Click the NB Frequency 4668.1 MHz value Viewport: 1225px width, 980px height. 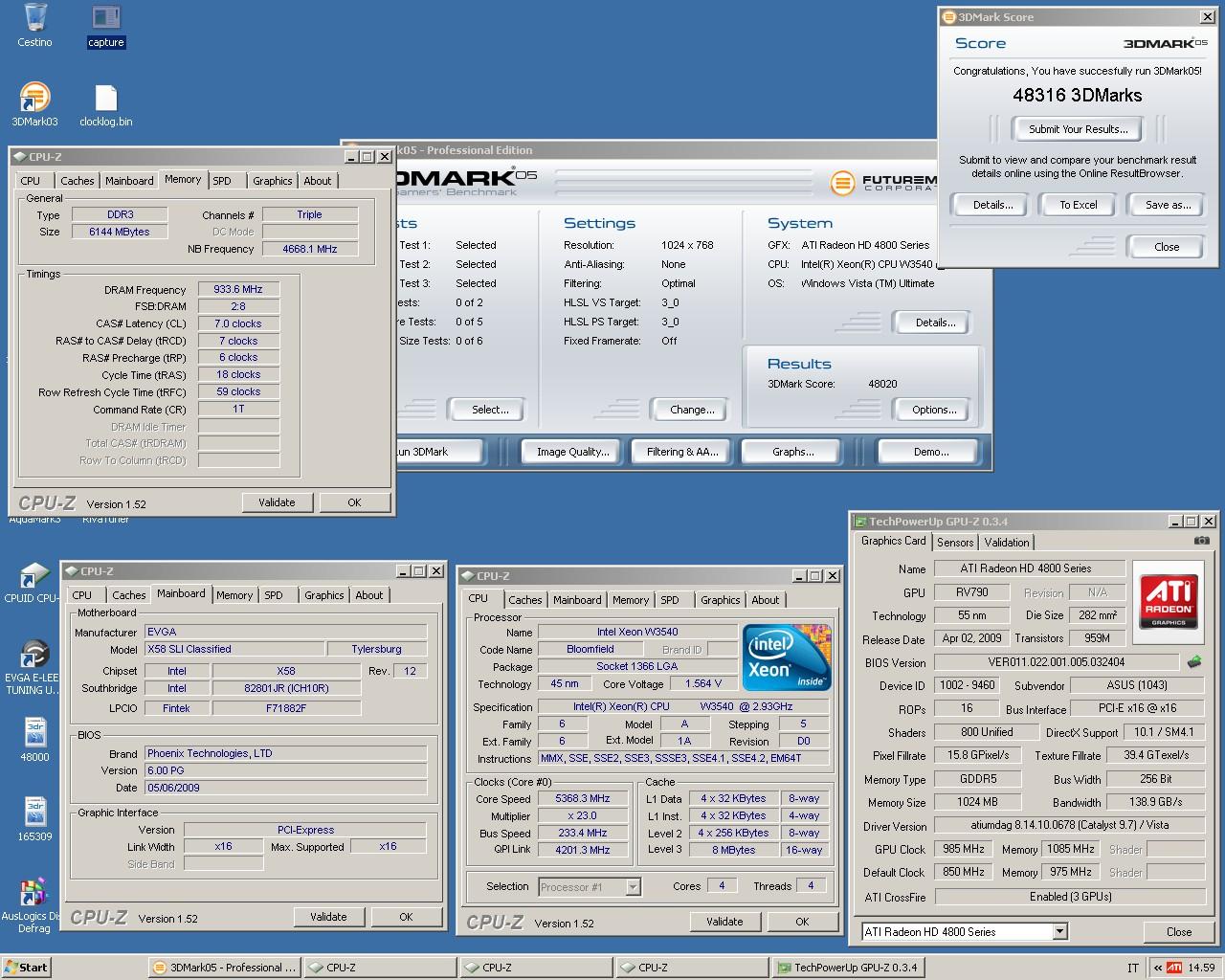[310, 249]
